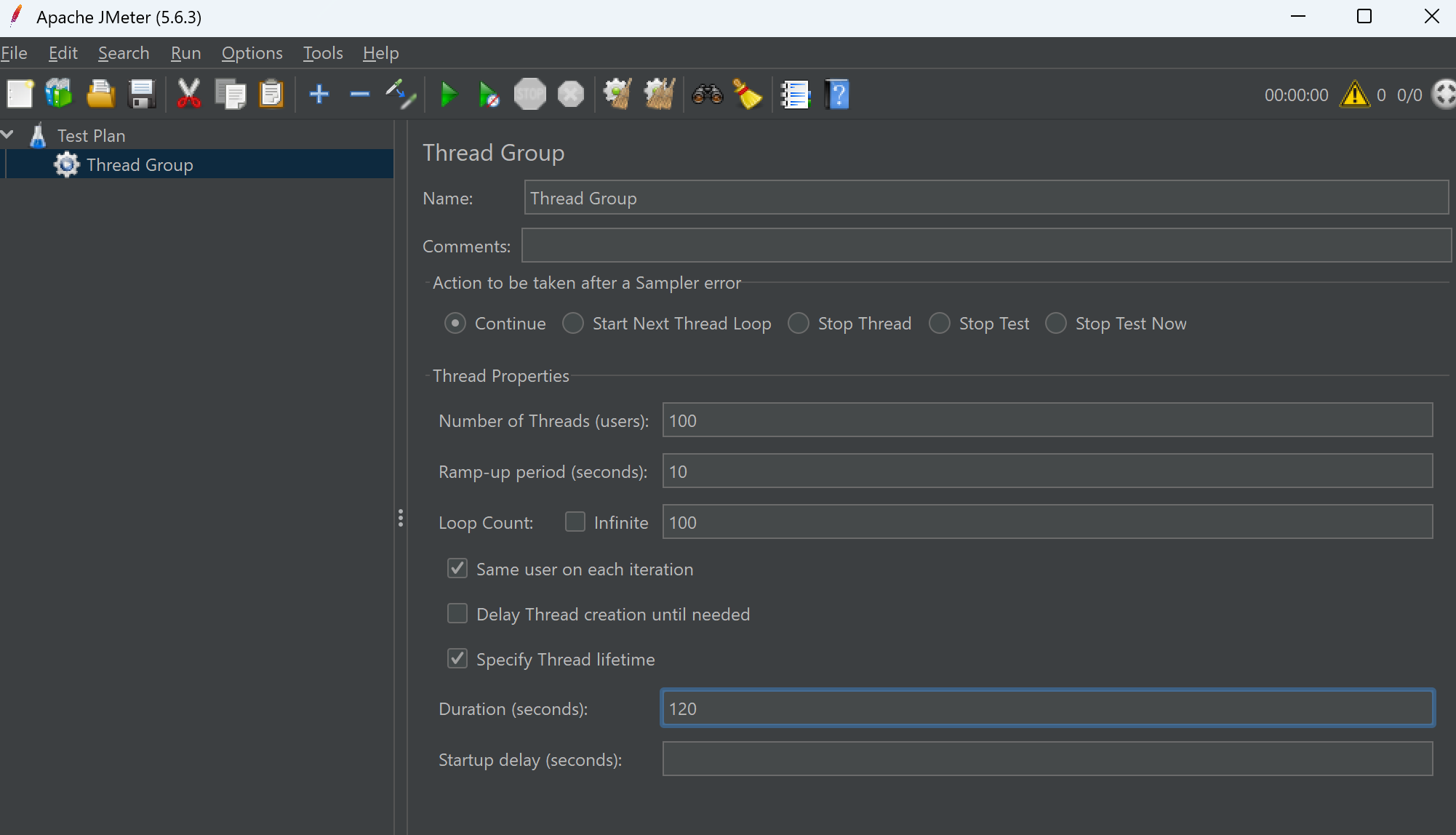This screenshot has height=835, width=1456.
Task: Select Thread Group in the tree
Action: click(140, 165)
